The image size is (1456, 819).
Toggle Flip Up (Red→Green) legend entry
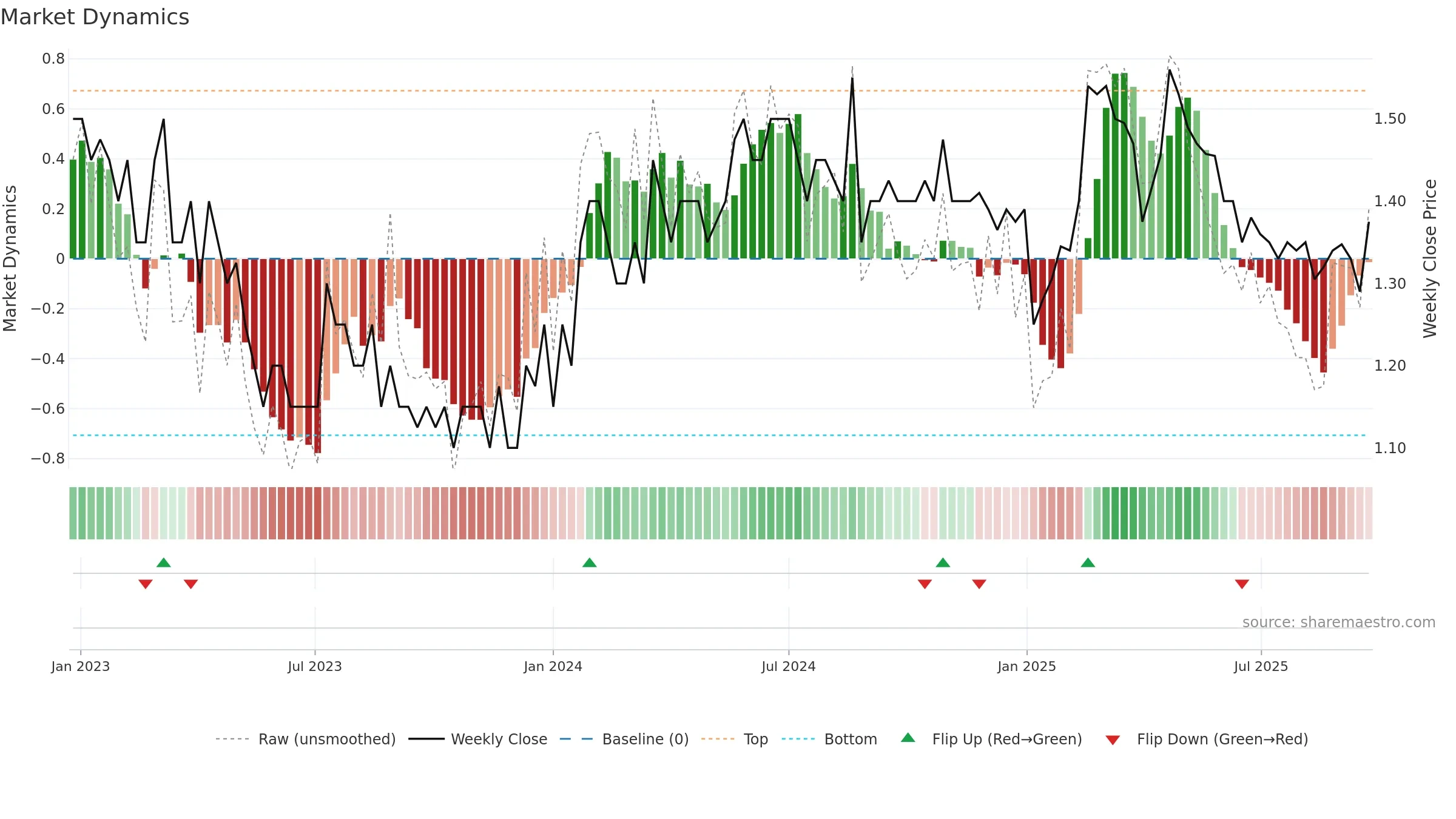click(991, 739)
